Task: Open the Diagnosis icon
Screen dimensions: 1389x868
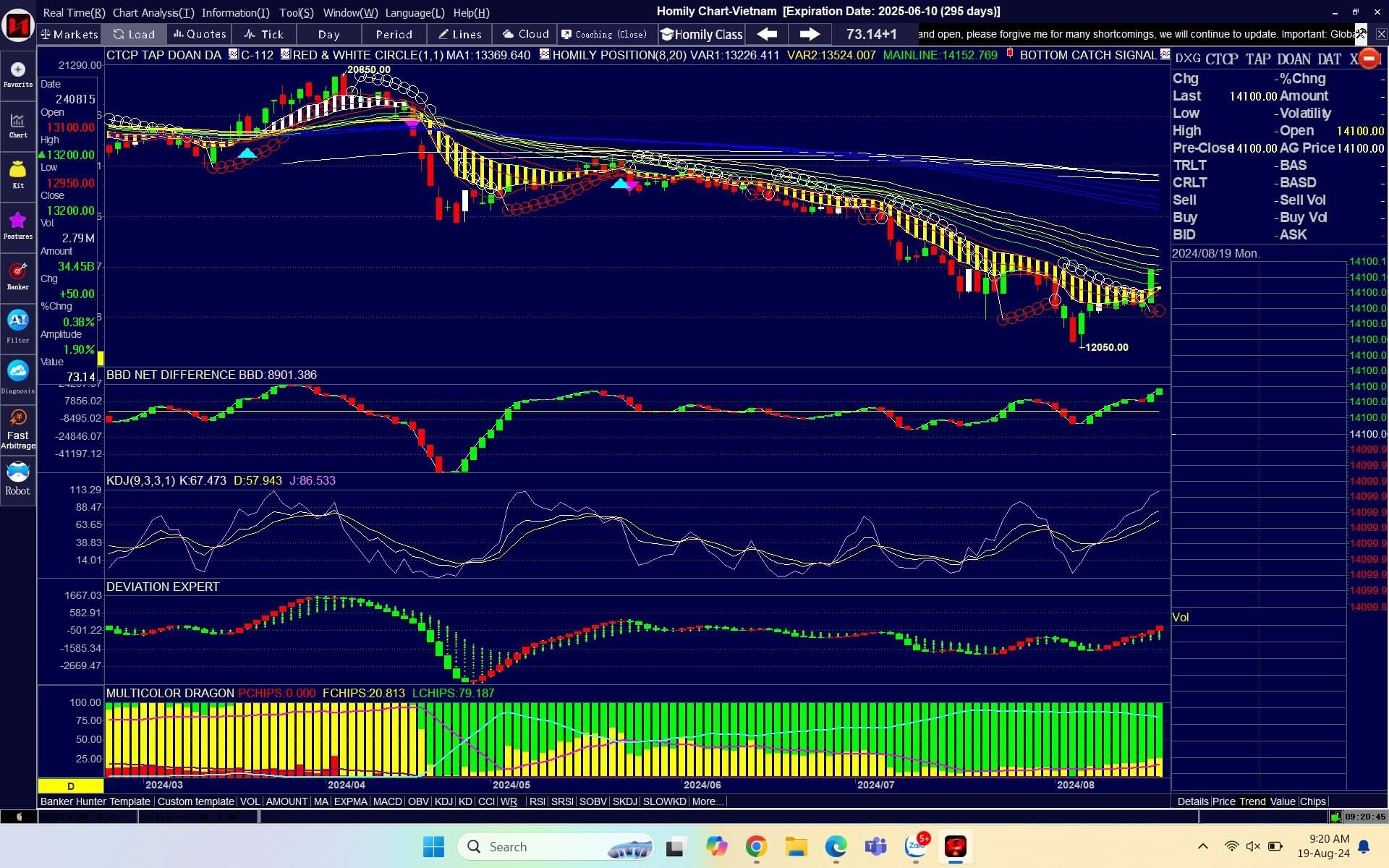Action: pyautogui.click(x=18, y=377)
